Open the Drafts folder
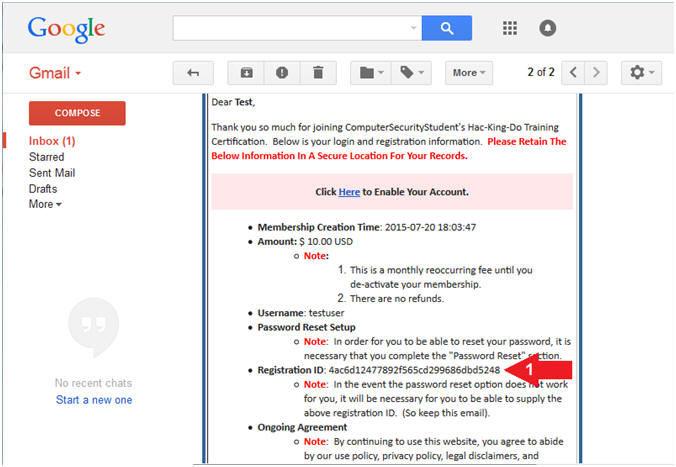676x467 pixels. tap(43, 189)
